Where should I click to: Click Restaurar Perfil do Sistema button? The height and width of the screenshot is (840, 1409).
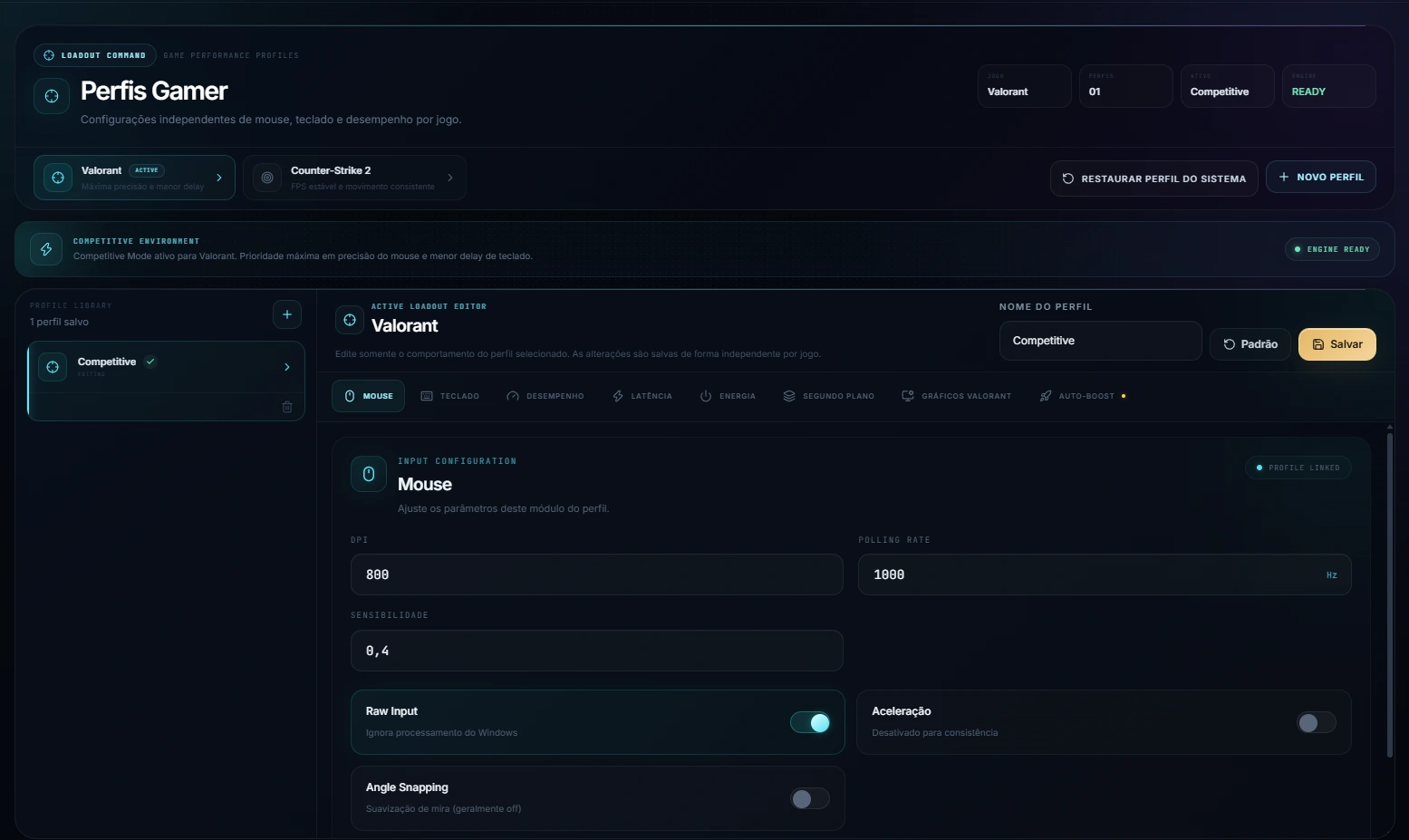(x=1154, y=179)
